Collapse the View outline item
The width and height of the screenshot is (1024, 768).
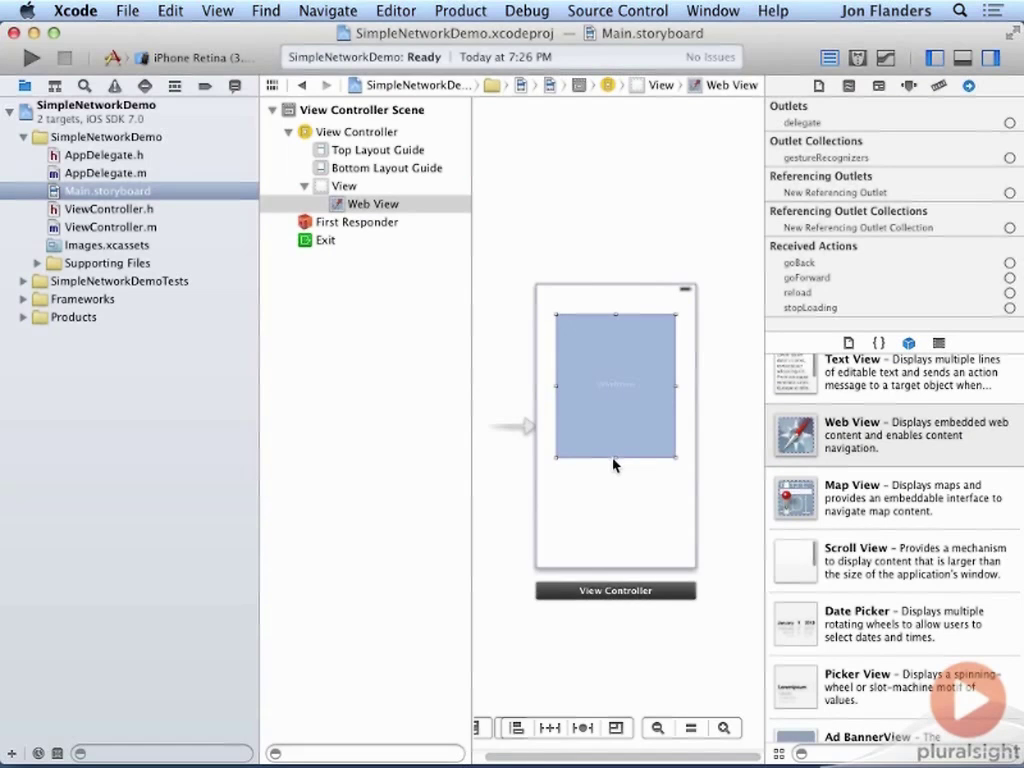click(x=304, y=186)
